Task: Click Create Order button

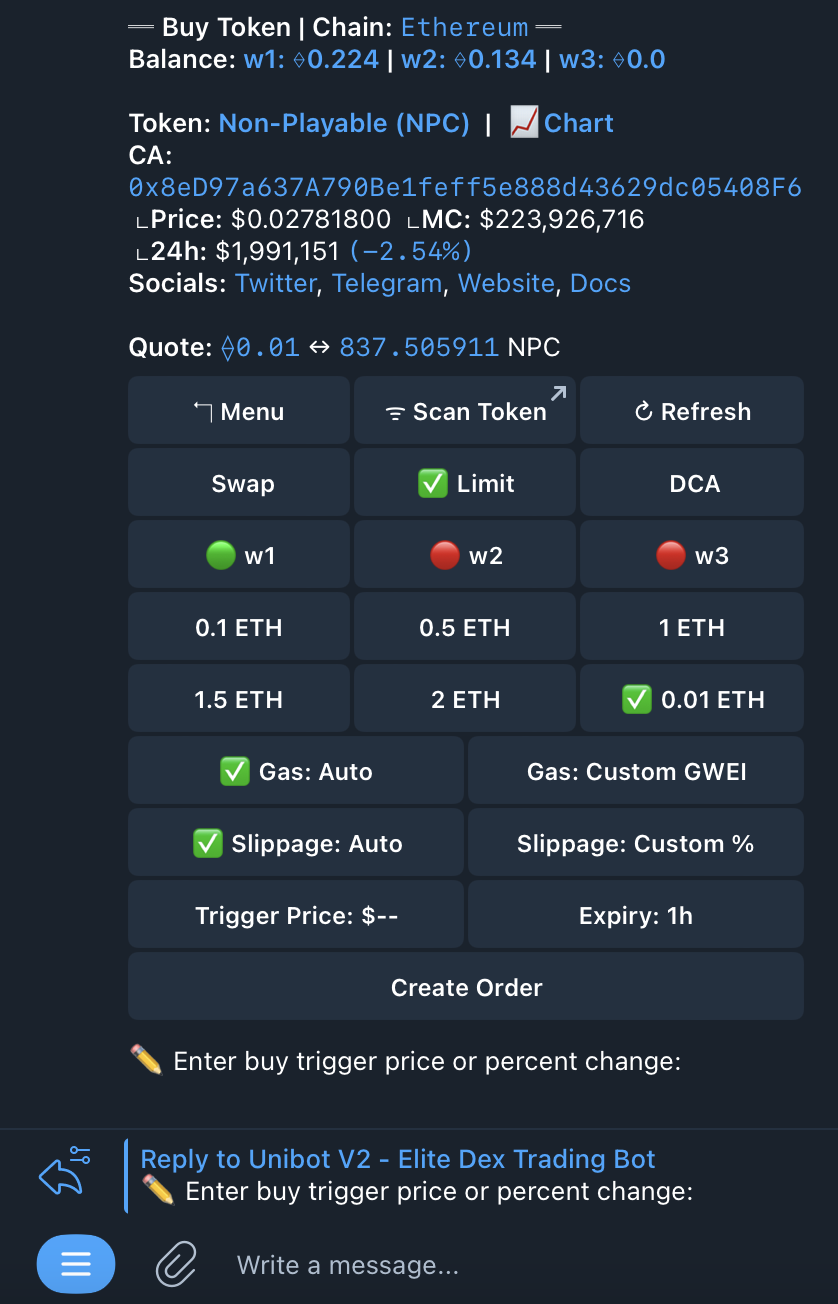Action: pyautogui.click(x=466, y=987)
